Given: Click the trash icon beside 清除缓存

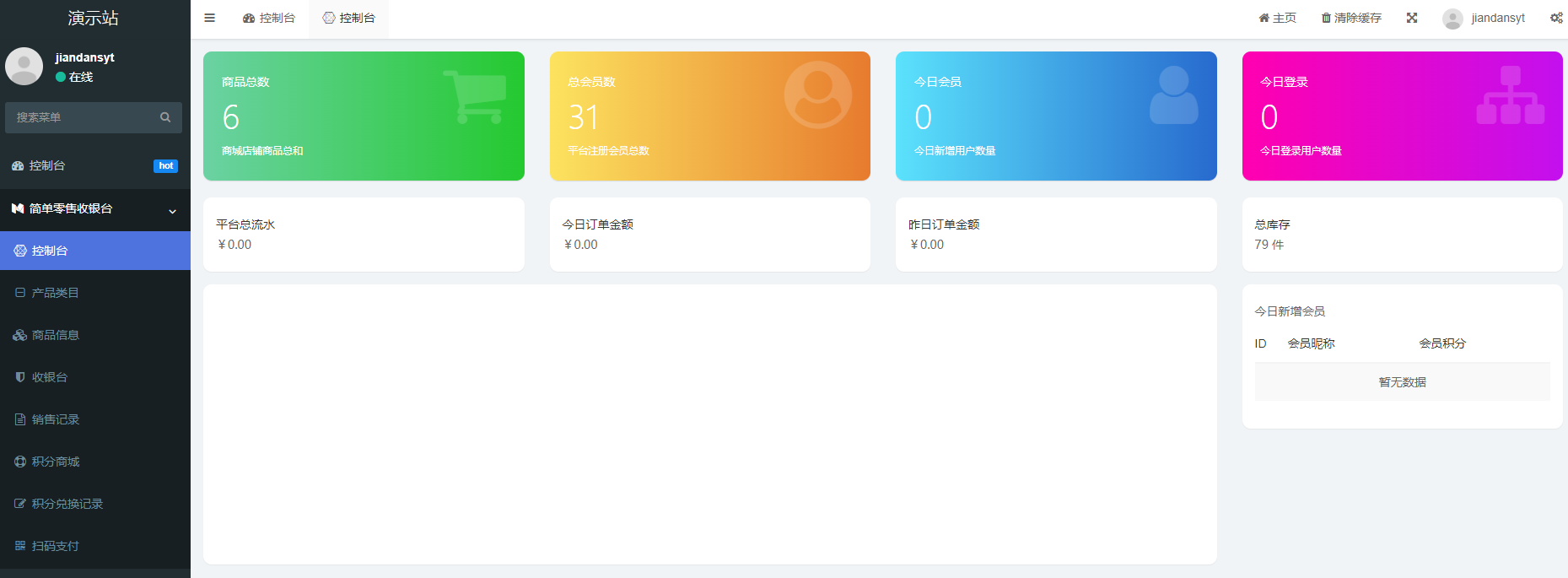Looking at the screenshot, I should coord(1326,18).
